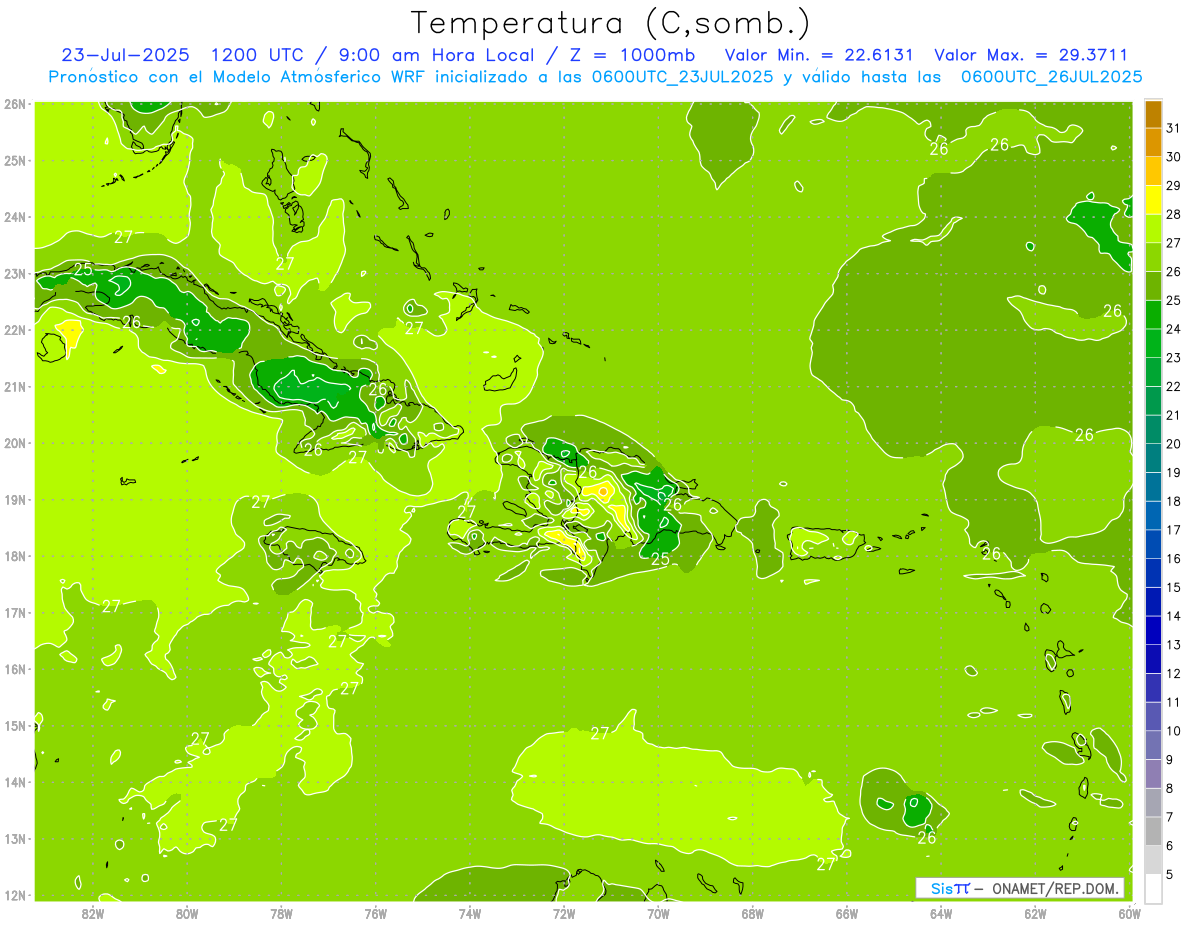Click latitude axis label "22N"

tap(15, 330)
